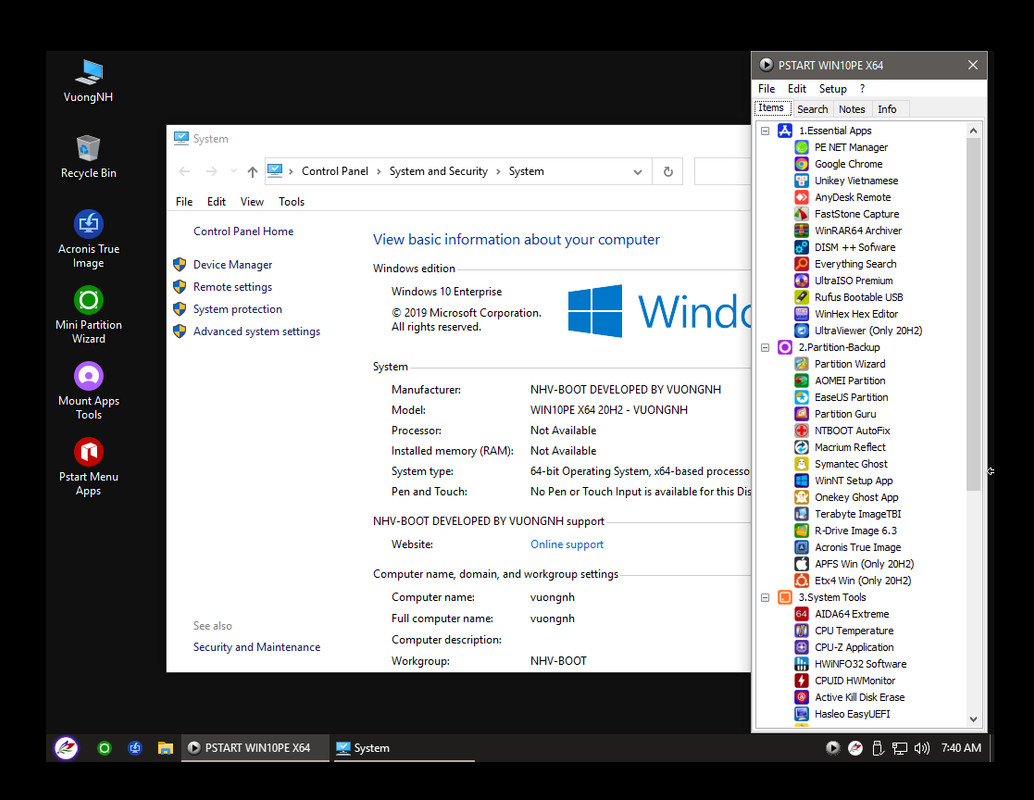Open Acronis True Image desktop icon
The width and height of the screenshot is (1034, 800).
coord(88,239)
